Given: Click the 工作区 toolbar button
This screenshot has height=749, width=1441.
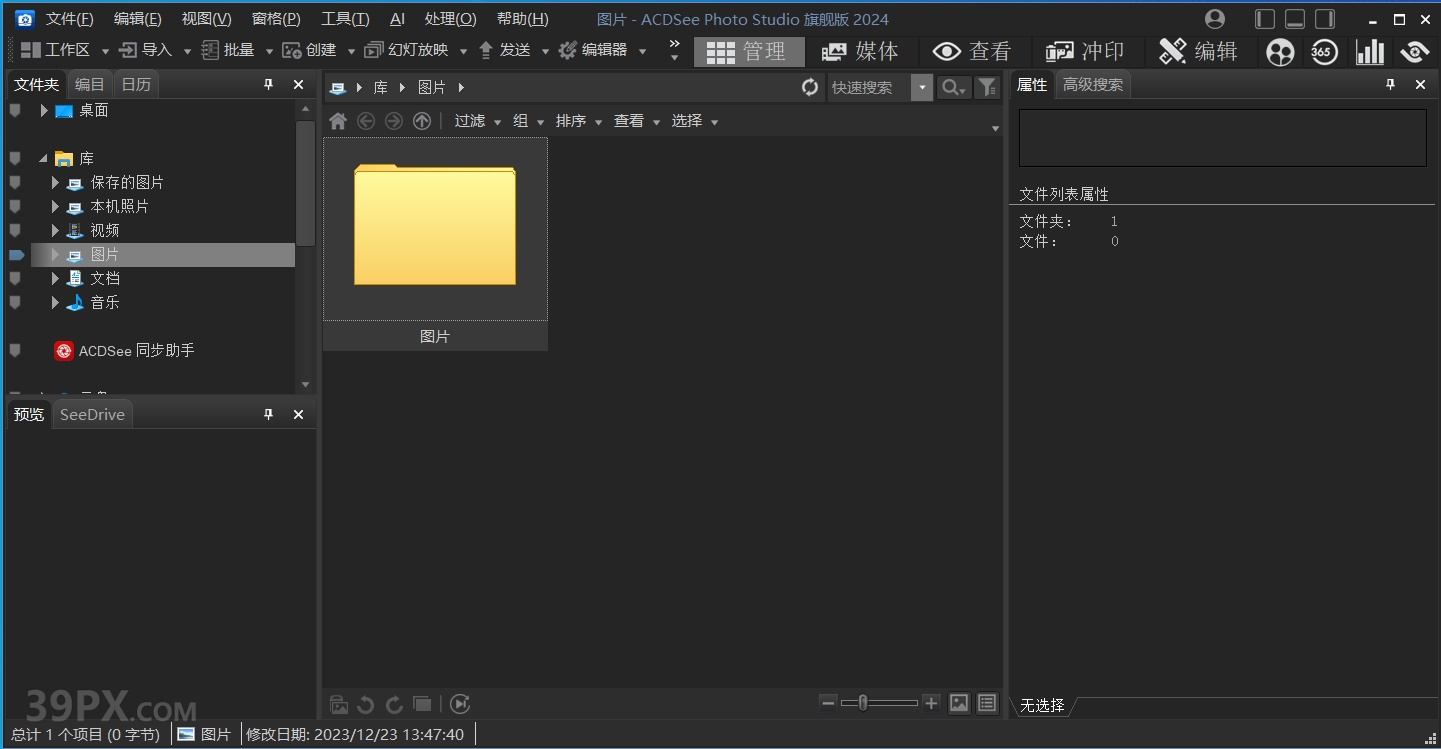Looking at the screenshot, I should click(x=56, y=50).
